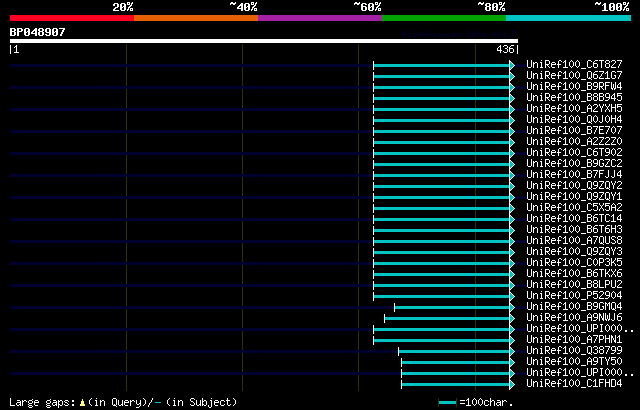Click the cyan ~100% identity color segment
Viewport: 640px width, 410px height.
tap(569, 18)
